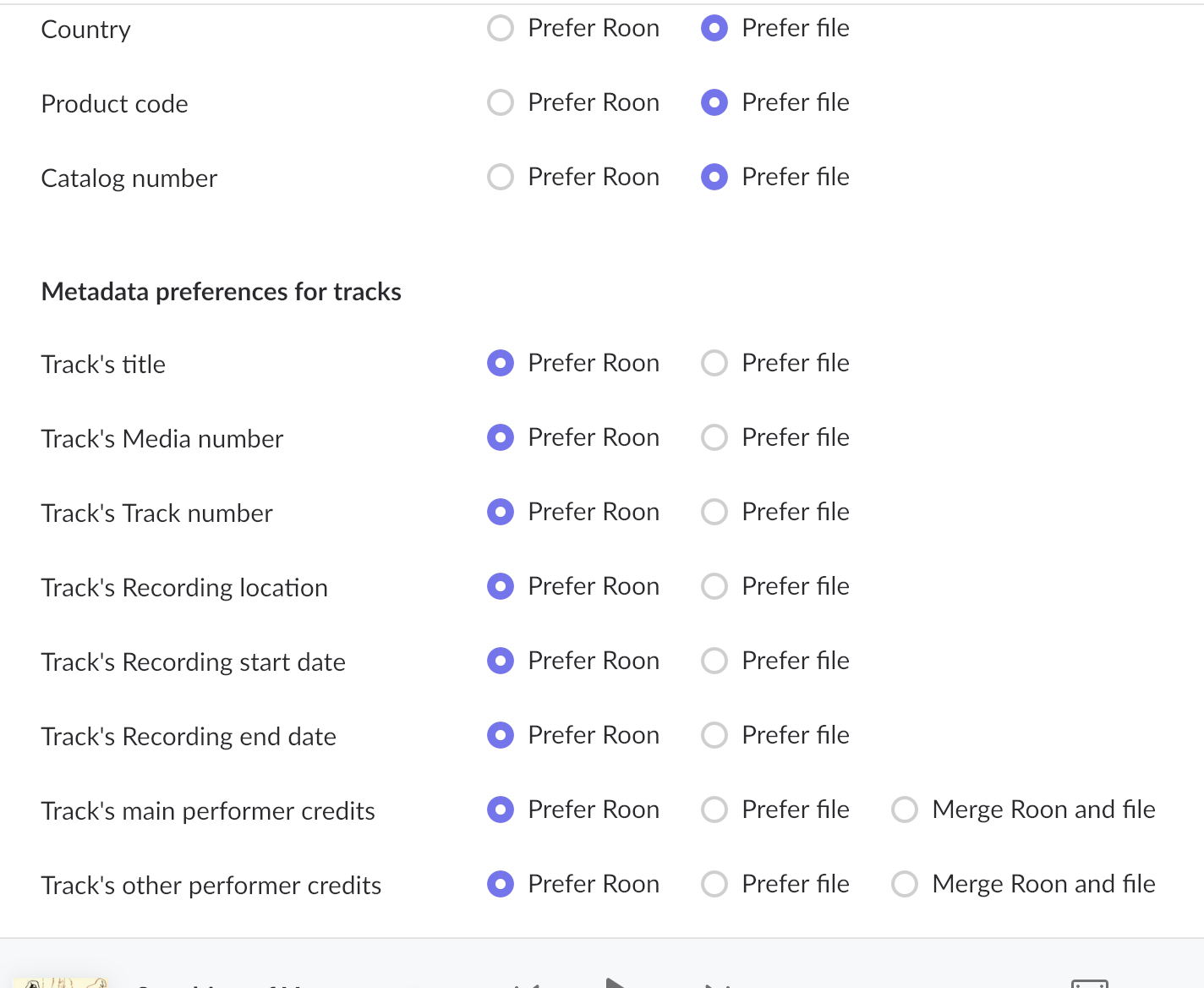The image size is (1204, 988).
Task: Set main performer credits to Prefer file
Action: (x=714, y=810)
